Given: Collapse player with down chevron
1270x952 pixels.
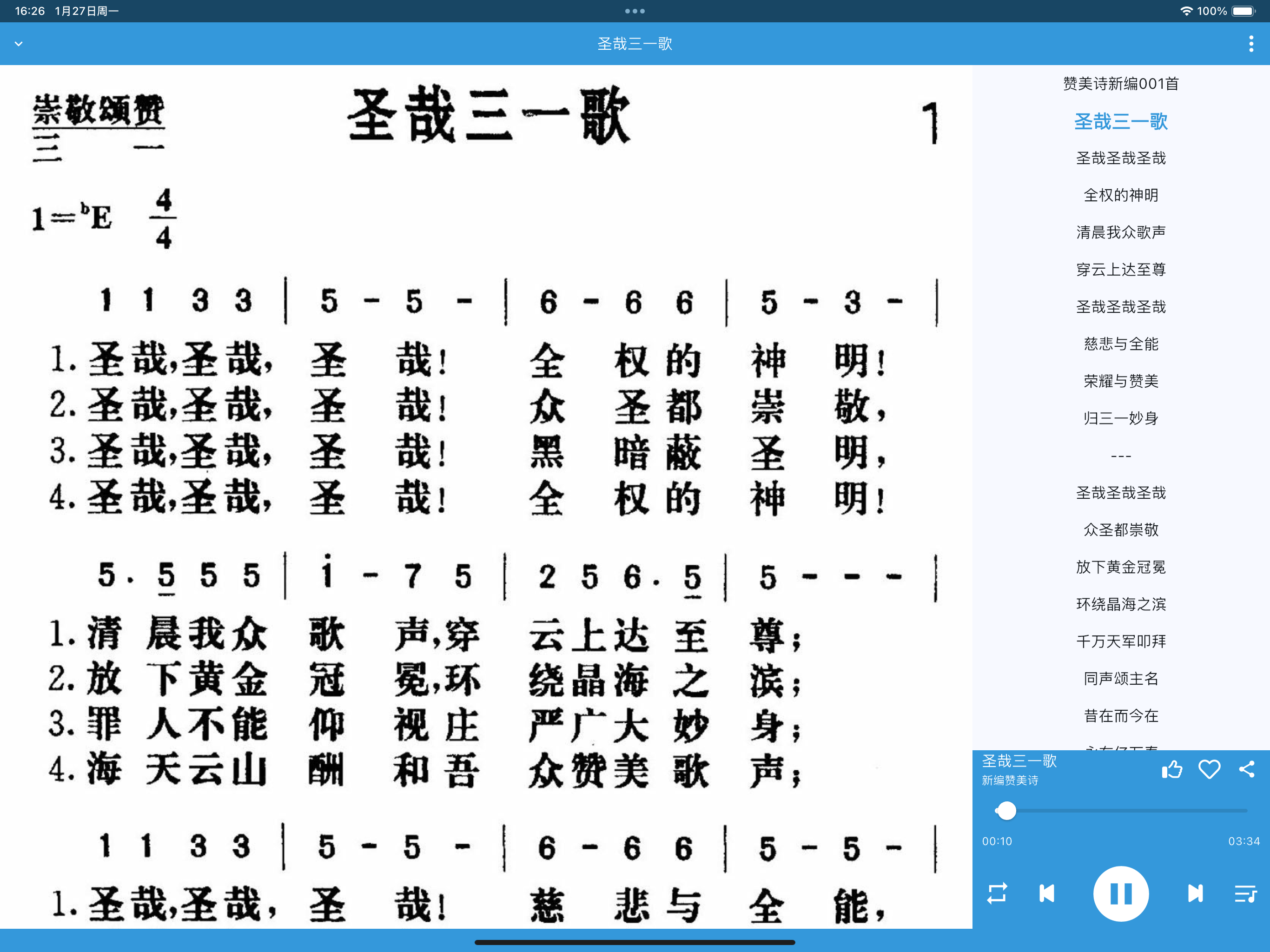Looking at the screenshot, I should (19, 44).
